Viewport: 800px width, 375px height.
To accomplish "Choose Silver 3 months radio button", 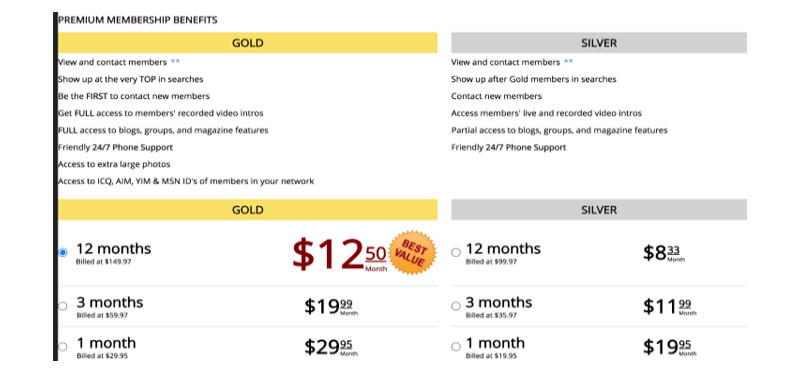I will pyautogui.click(x=456, y=306).
